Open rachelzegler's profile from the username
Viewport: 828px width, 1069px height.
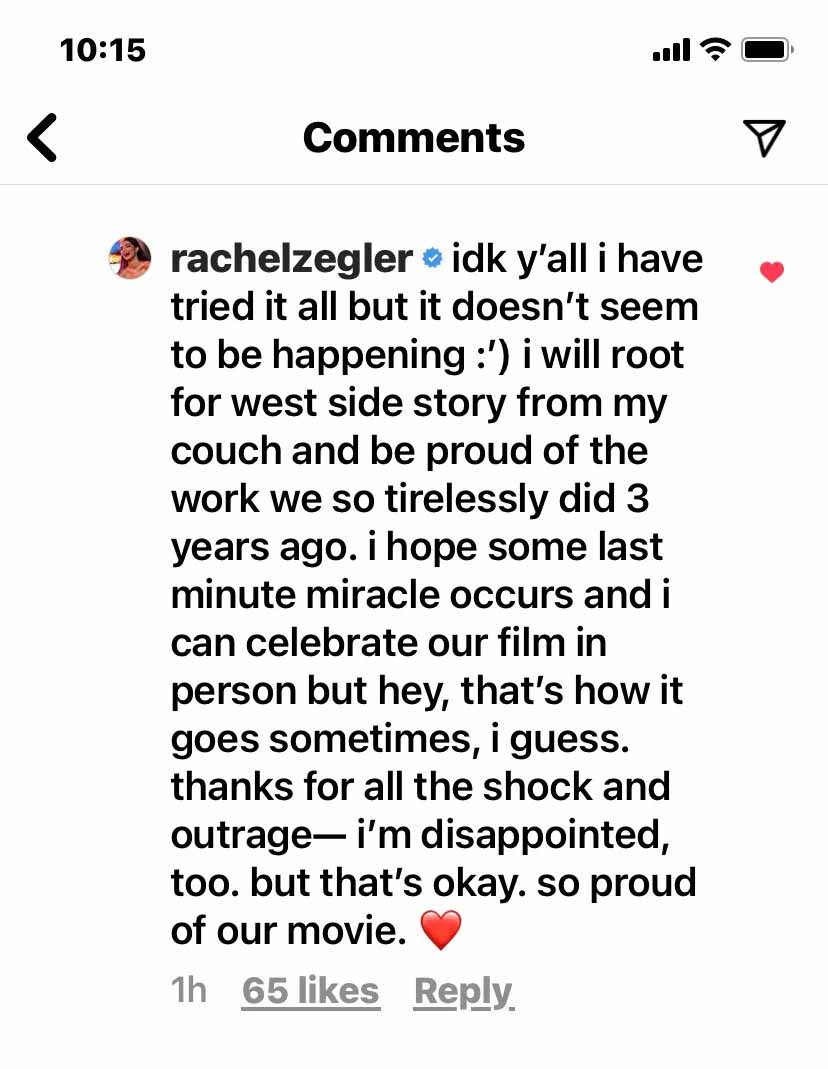(292, 259)
